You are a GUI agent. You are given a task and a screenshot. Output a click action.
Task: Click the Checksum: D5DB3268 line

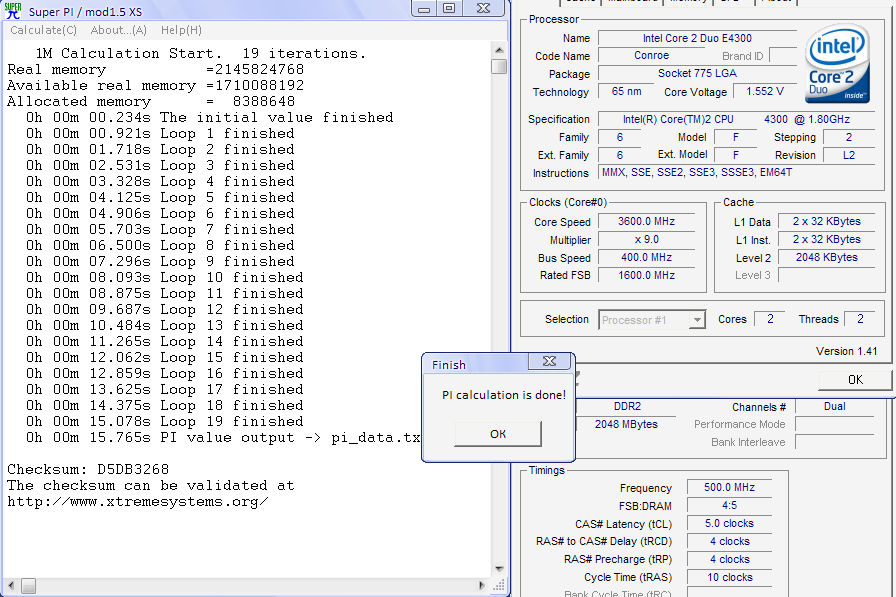point(88,470)
